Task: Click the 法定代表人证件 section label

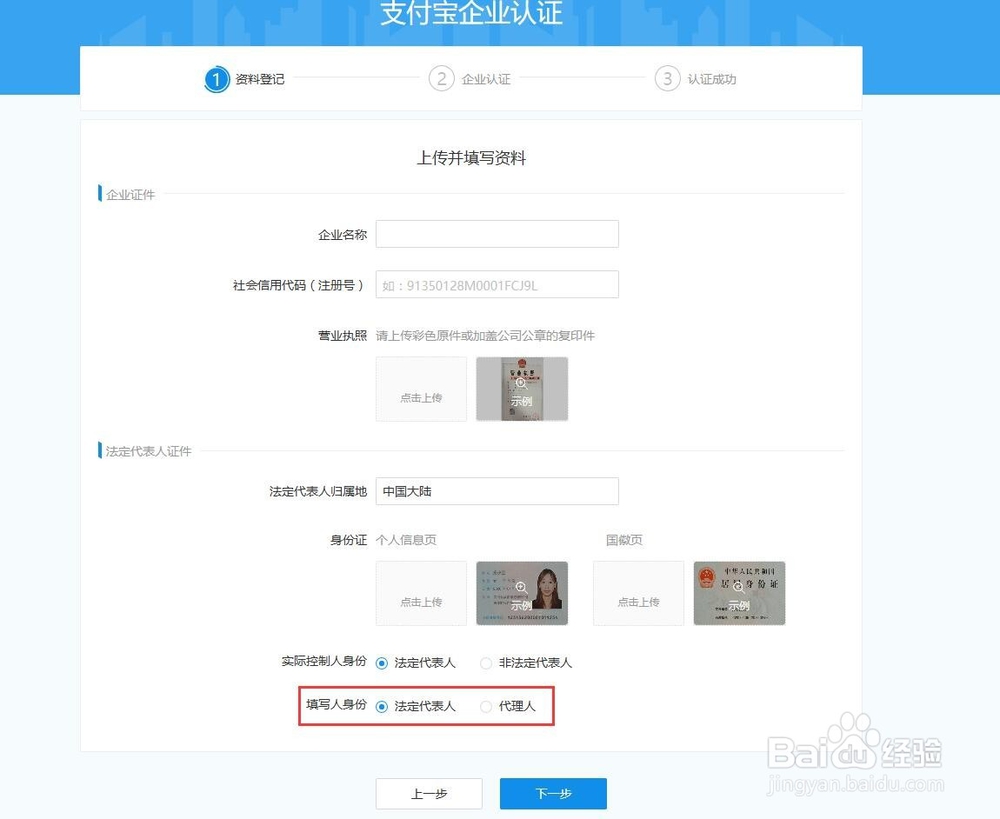Action: (x=149, y=452)
